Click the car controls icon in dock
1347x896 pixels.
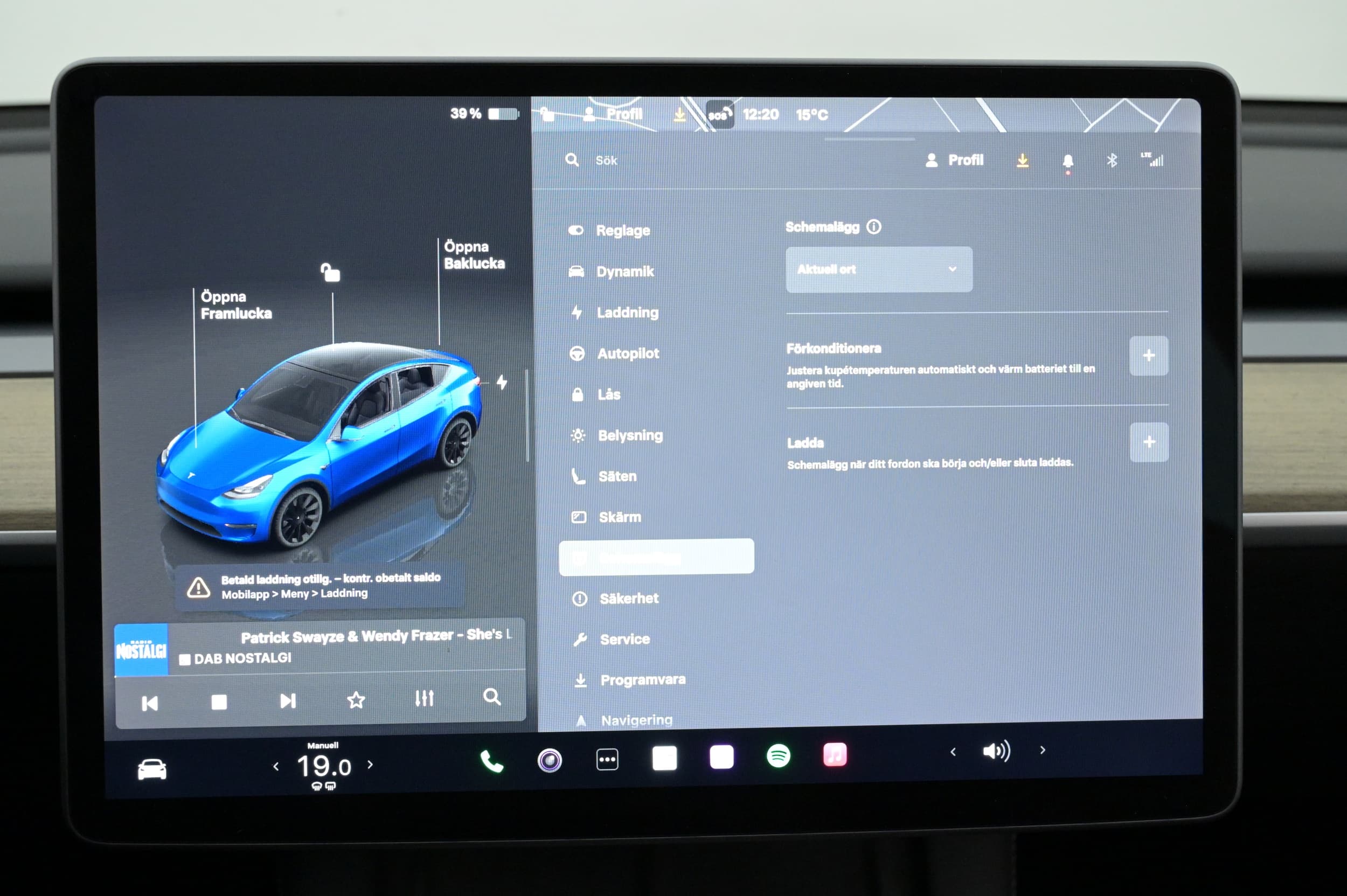click(x=152, y=769)
